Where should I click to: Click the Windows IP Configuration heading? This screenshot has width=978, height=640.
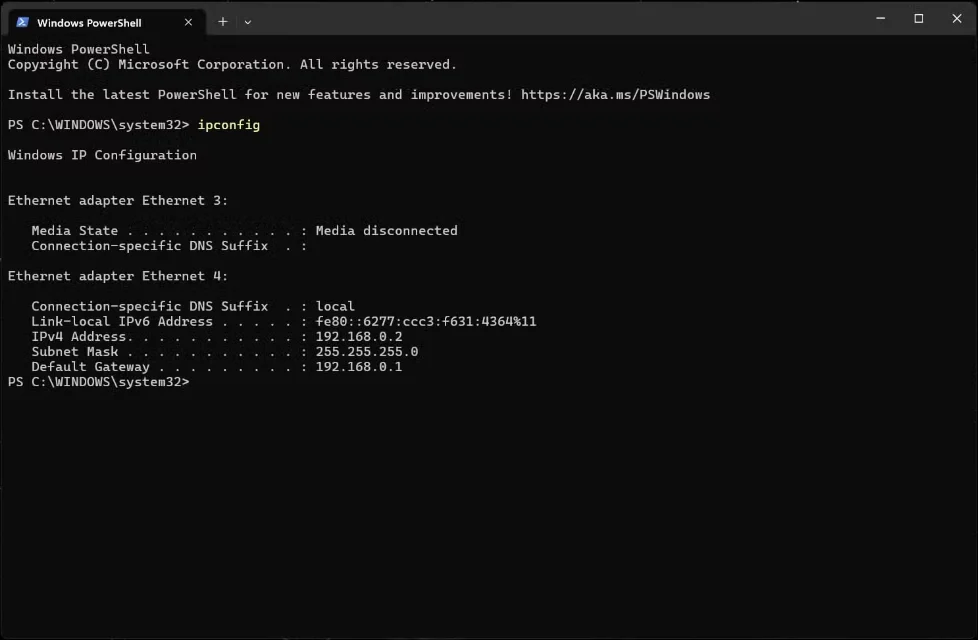point(102,155)
